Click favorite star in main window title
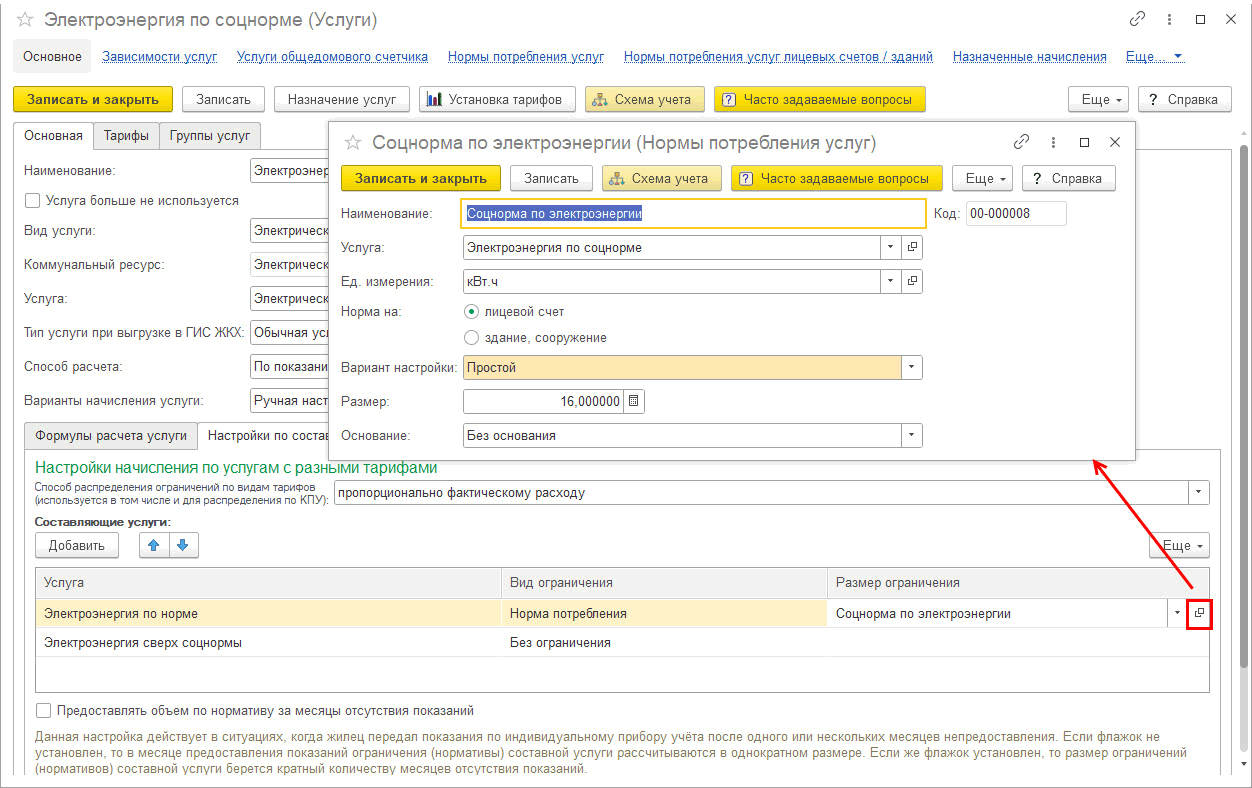The width and height of the screenshot is (1252, 788). click(x=26, y=20)
